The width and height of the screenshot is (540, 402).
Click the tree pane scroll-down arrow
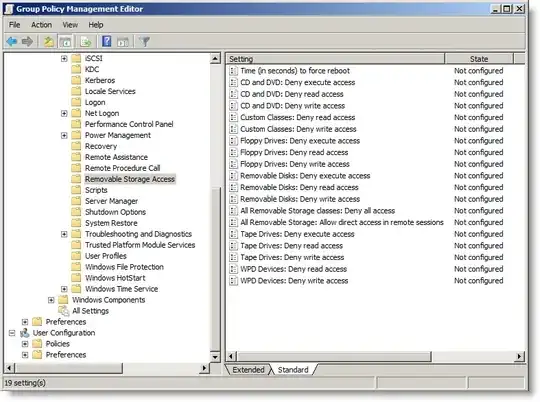tap(215, 357)
